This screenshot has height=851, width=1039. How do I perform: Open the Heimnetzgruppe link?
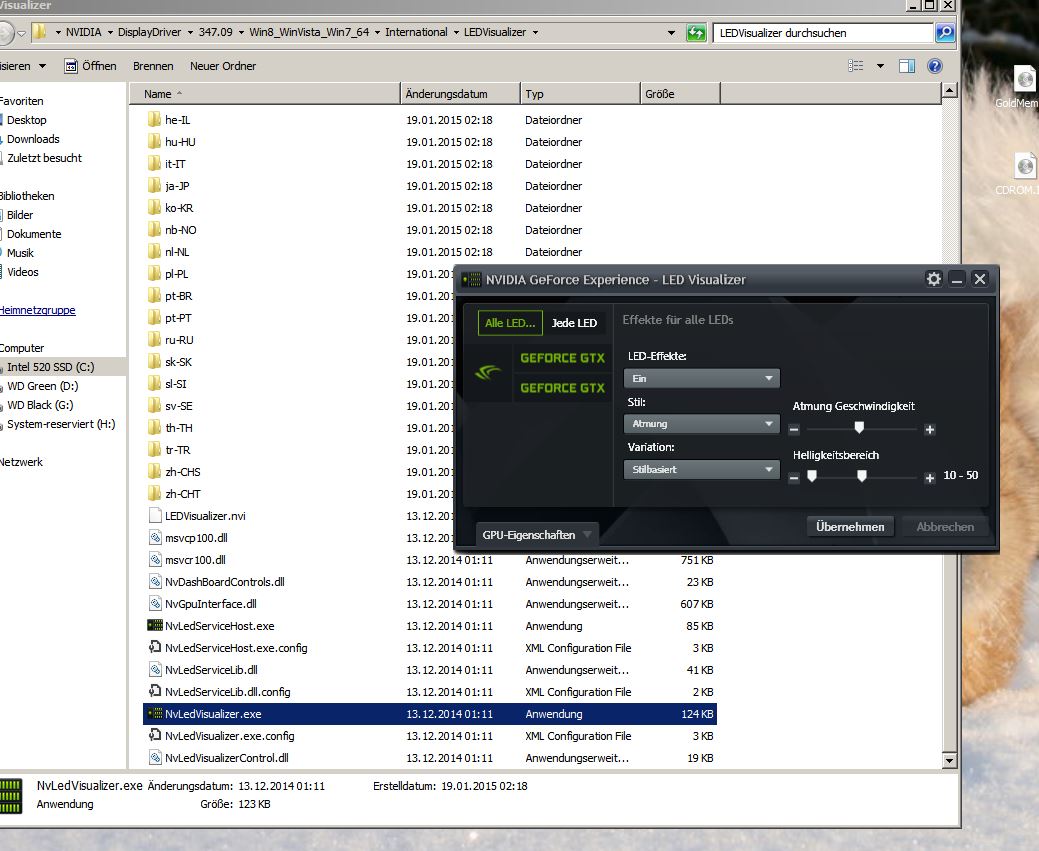point(38,310)
